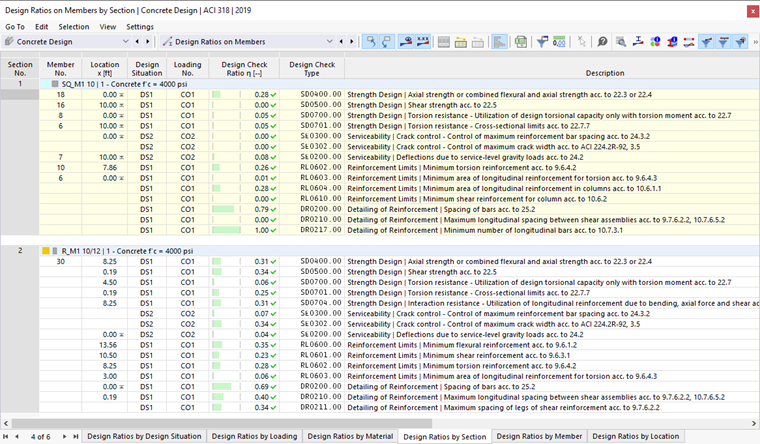This screenshot has height=444, width=760.
Task: Select section number 2 row header
Action: pyautogui.click(x=20, y=251)
